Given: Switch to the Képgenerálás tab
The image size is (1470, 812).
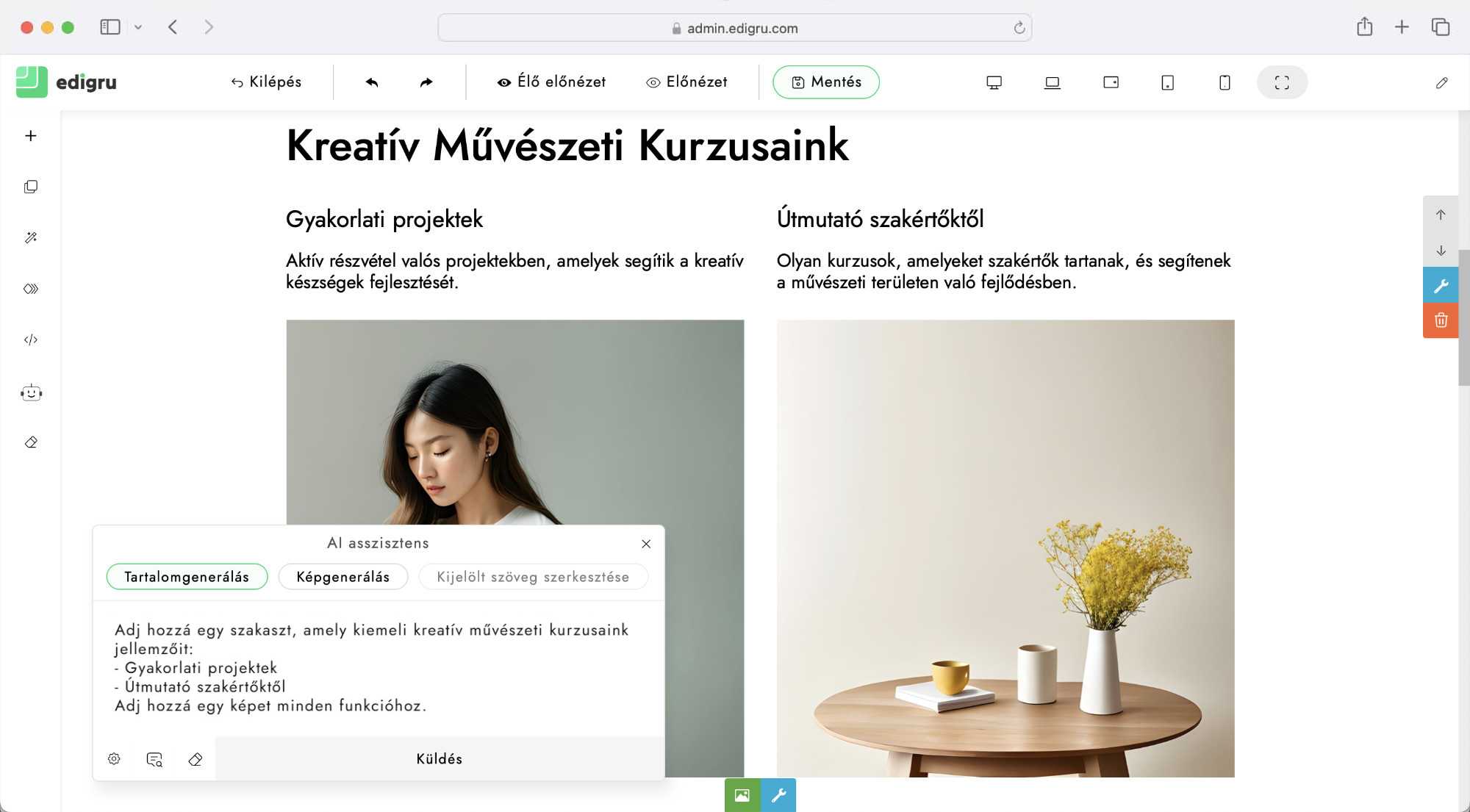Looking at the screenshot, I should click(343, 577).
